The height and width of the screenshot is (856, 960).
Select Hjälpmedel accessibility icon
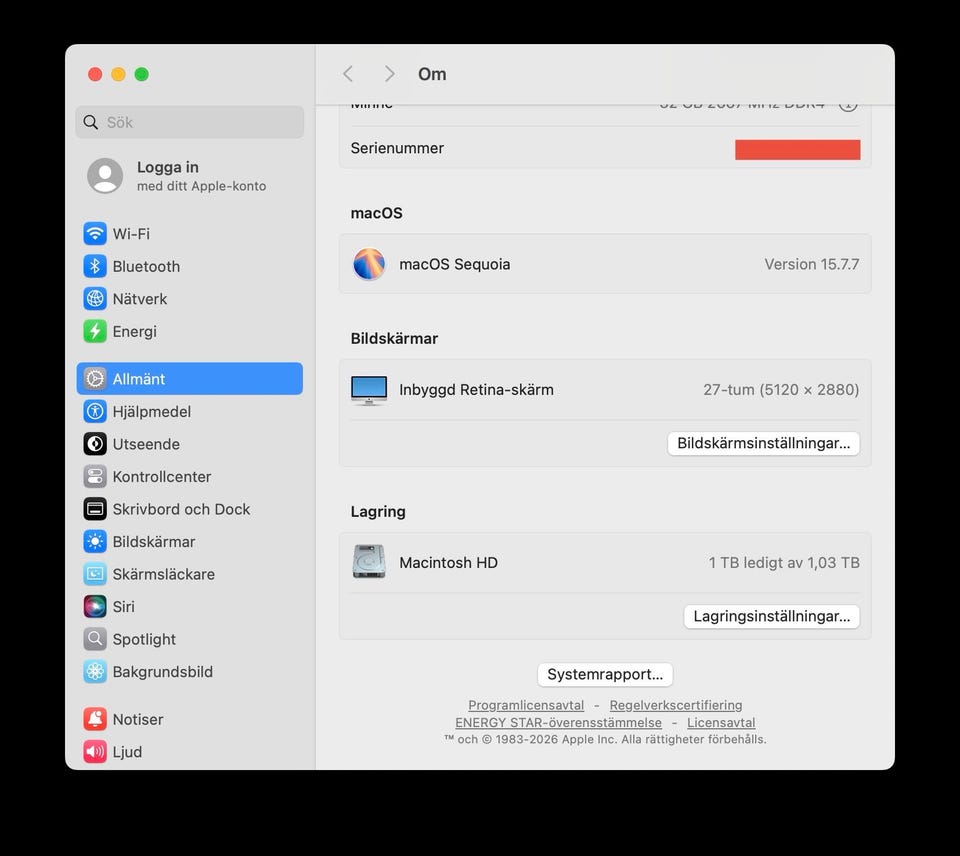coord(95,411)
